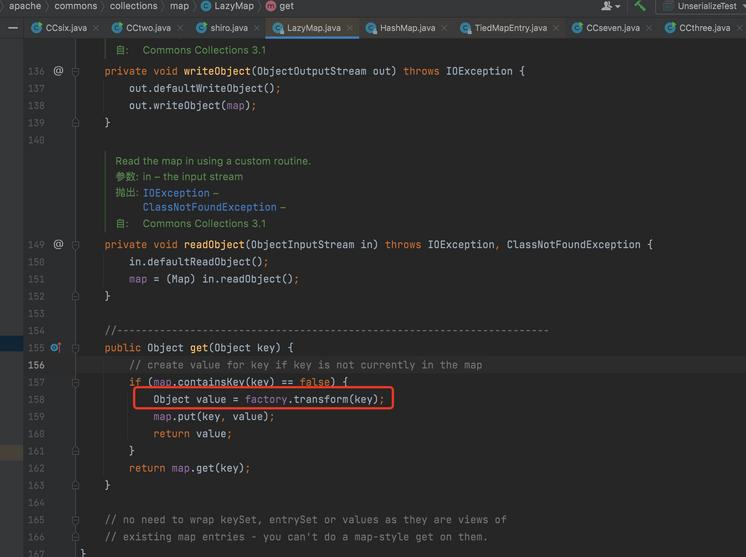The width and height of the screenshot is (746, 557).
Task: Open the user account dropdown icon
Action: coord(610,6)
